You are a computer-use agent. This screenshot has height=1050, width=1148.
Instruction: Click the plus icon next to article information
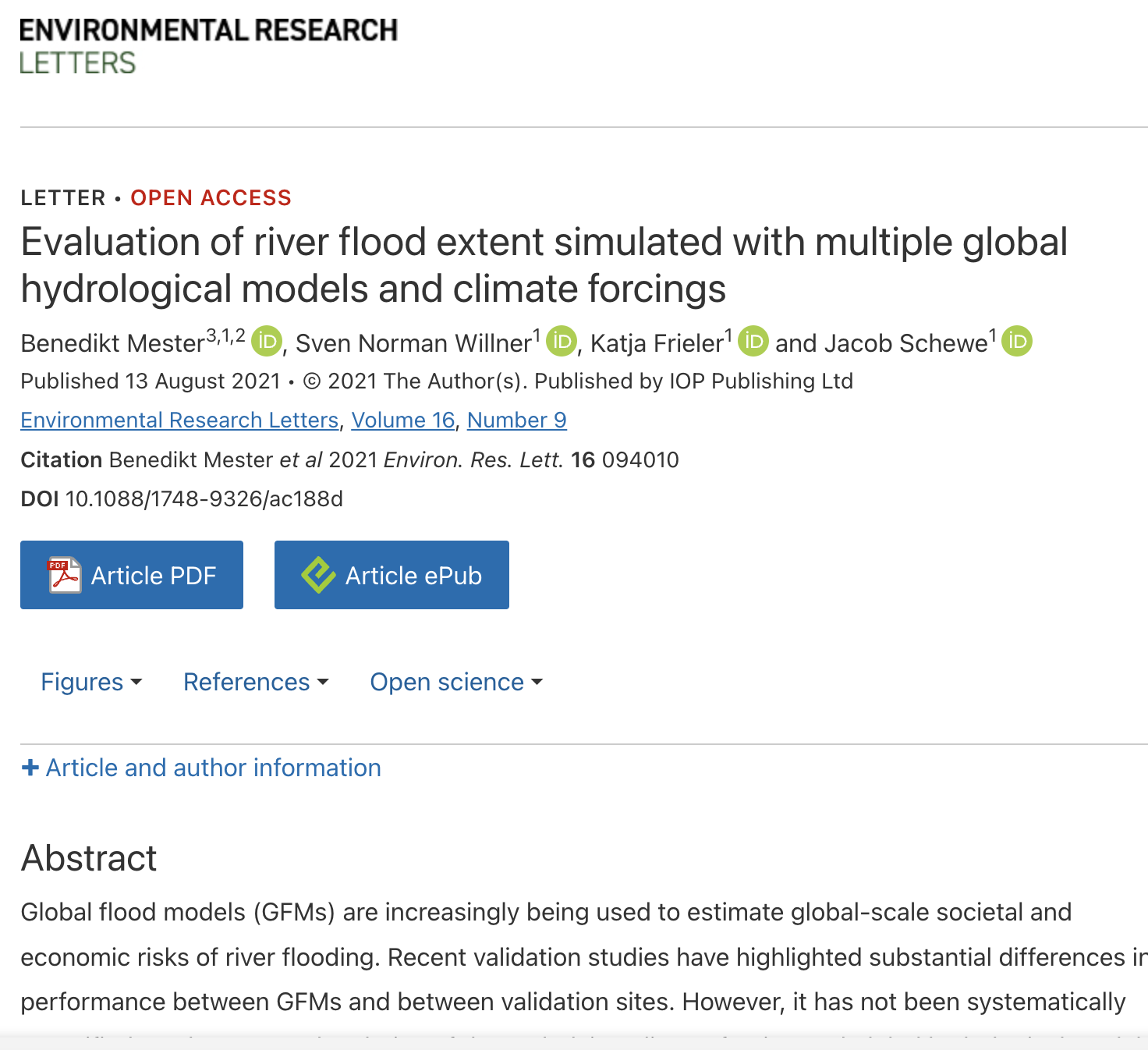30,767
